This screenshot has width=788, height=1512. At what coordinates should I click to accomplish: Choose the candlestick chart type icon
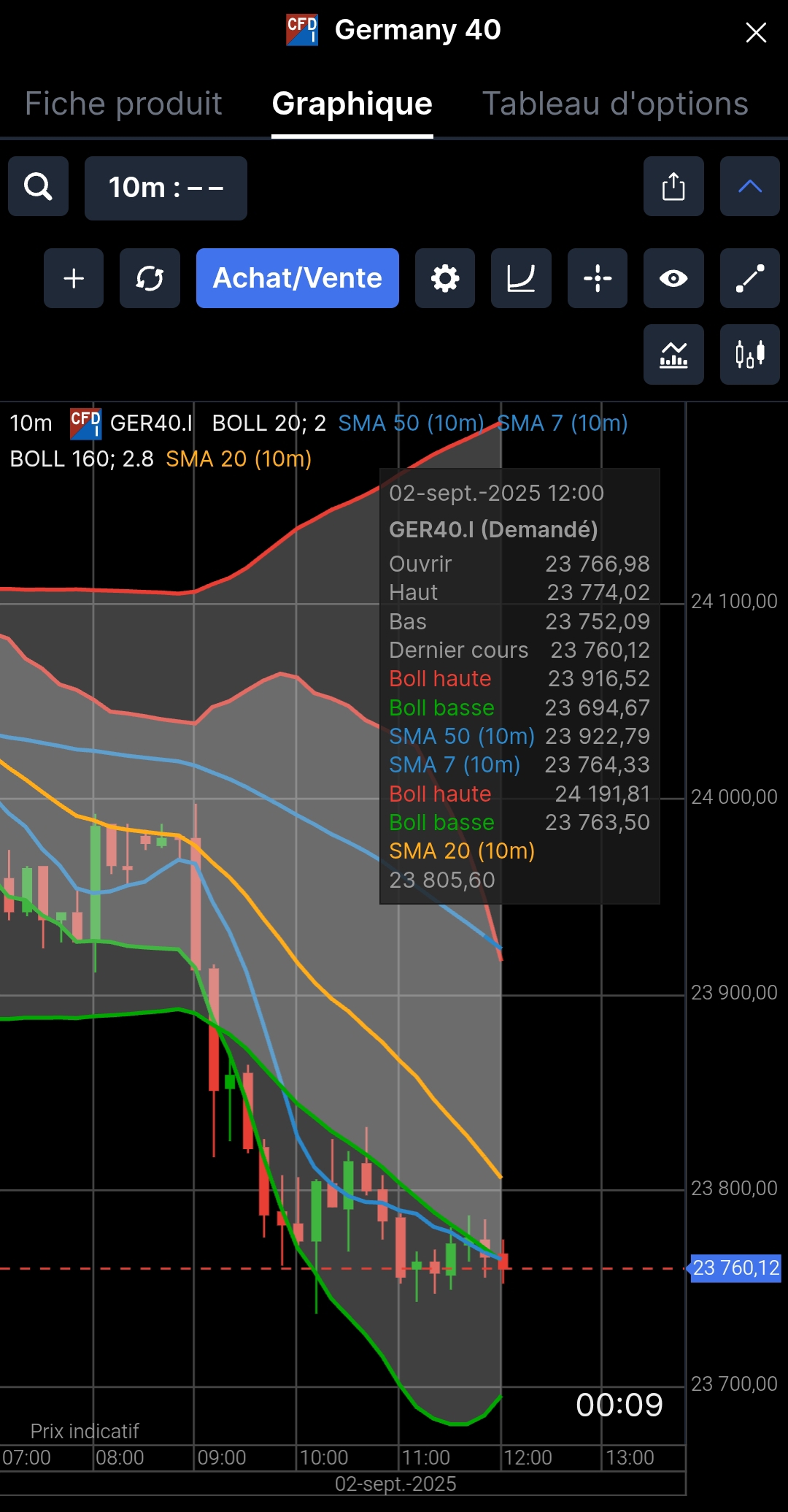750,355
